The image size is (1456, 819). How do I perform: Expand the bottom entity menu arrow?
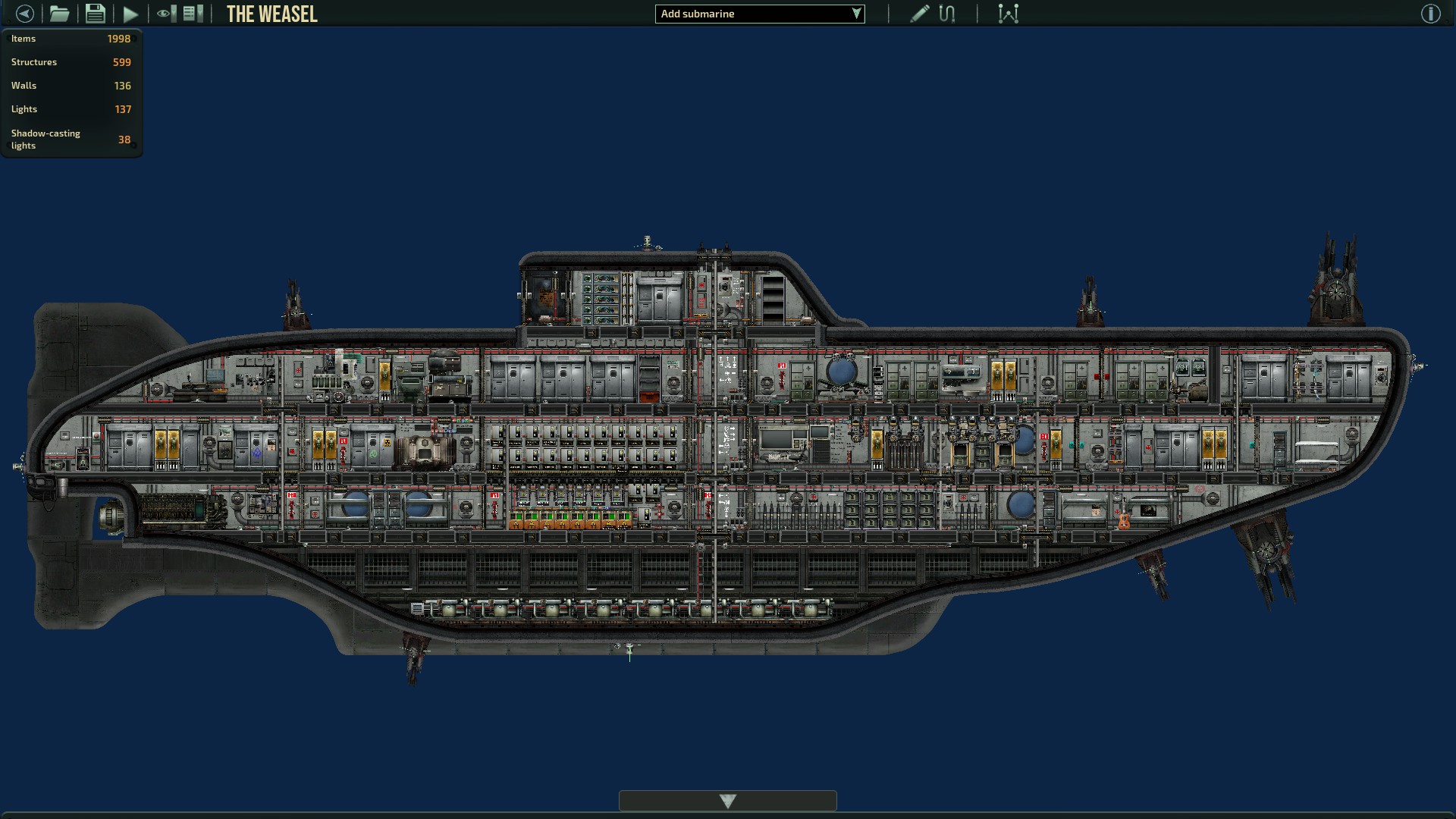(728, 801)
